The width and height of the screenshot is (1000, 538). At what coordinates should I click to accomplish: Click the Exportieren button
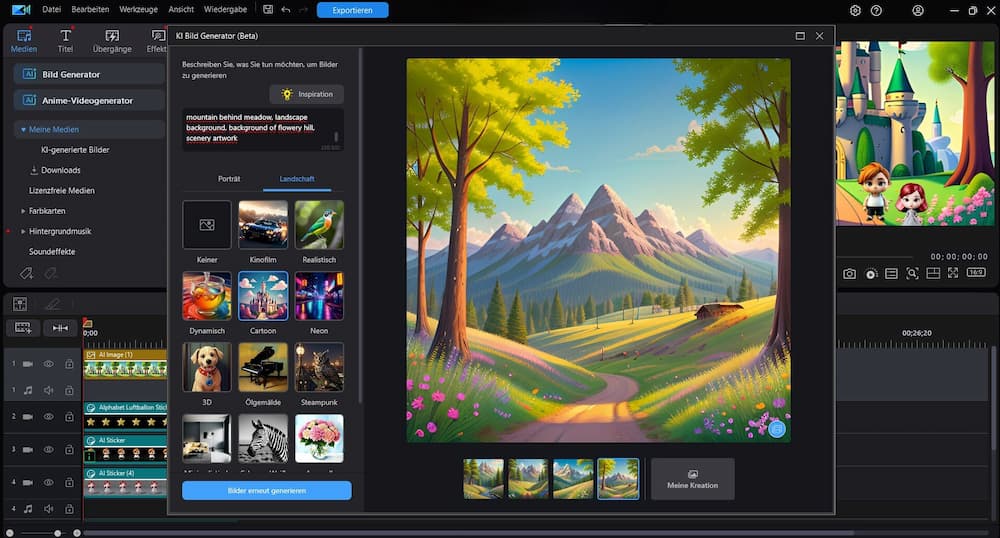352,10
